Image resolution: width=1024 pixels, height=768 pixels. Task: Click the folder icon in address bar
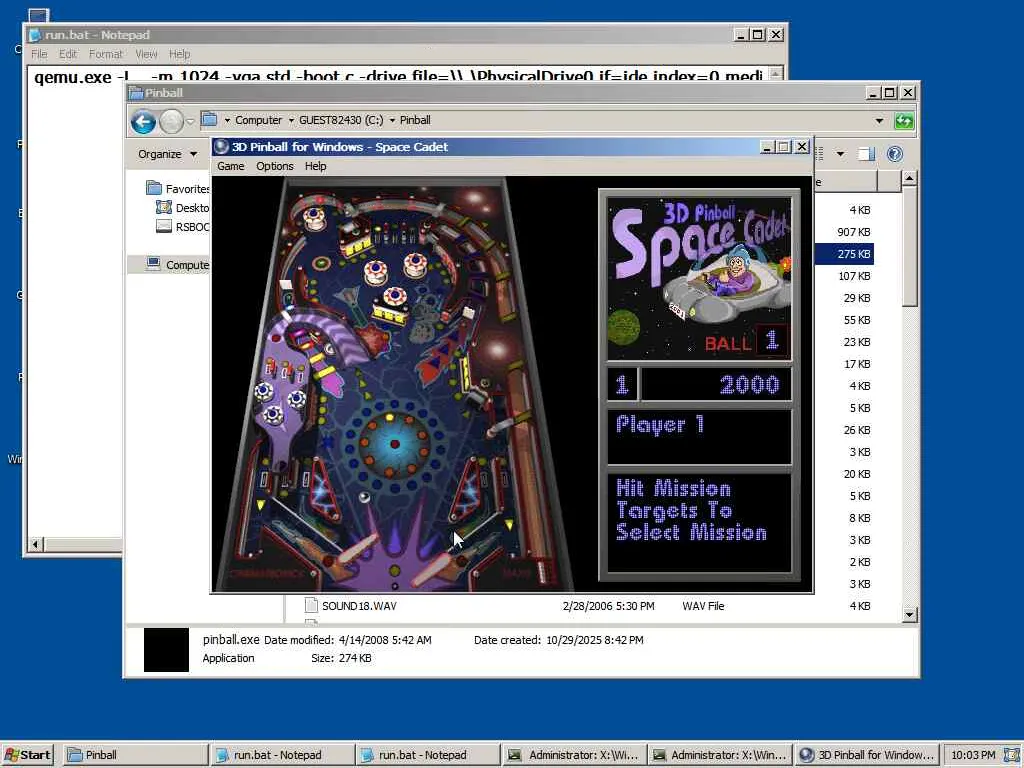click(x=209, y=120)
